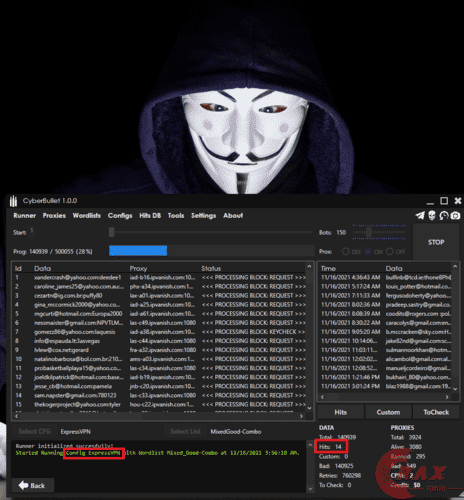
Task: Click the Id column header
Action: 18,268
